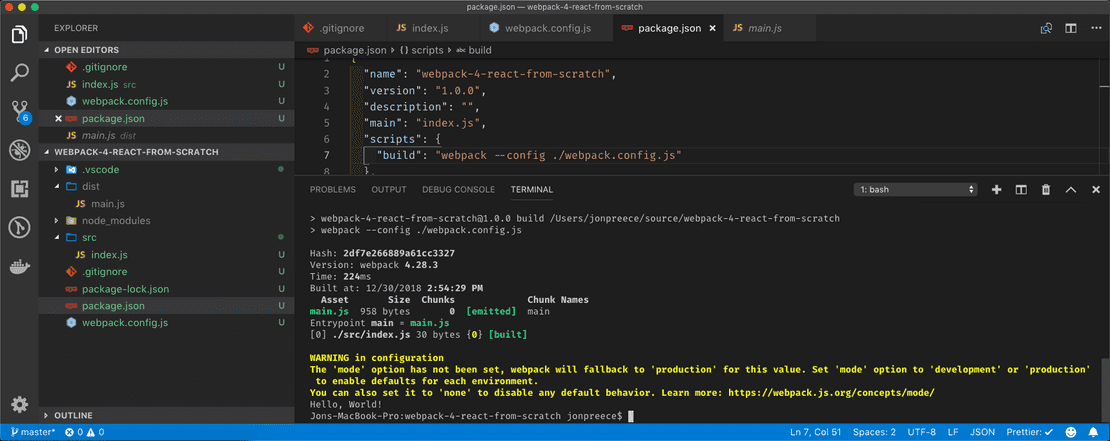The width and height of the screenshot is (1110, 441).
Task: Switch to the webpack.config.js editor tab
Action: coord(546,29)
